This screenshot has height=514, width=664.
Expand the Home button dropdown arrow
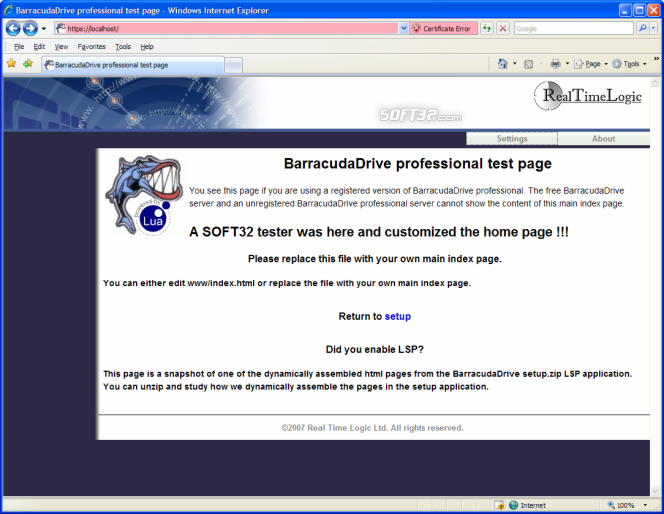pyautogui.click(x=515, y=64)
